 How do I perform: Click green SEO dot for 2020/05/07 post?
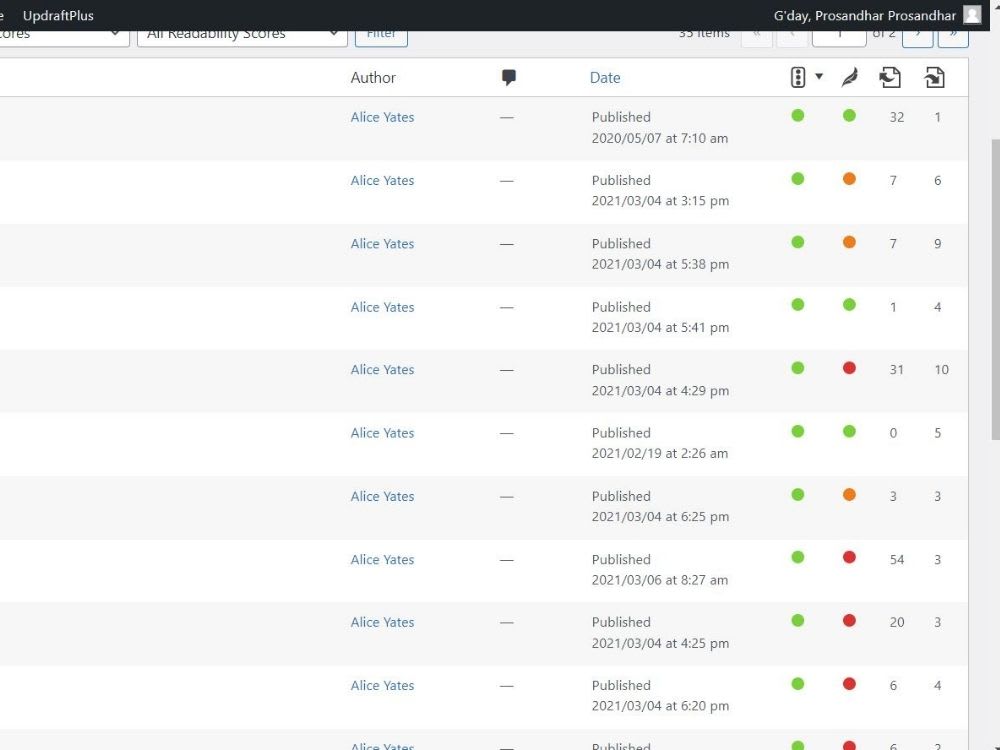pyautogui.click(x=798, y=115)
